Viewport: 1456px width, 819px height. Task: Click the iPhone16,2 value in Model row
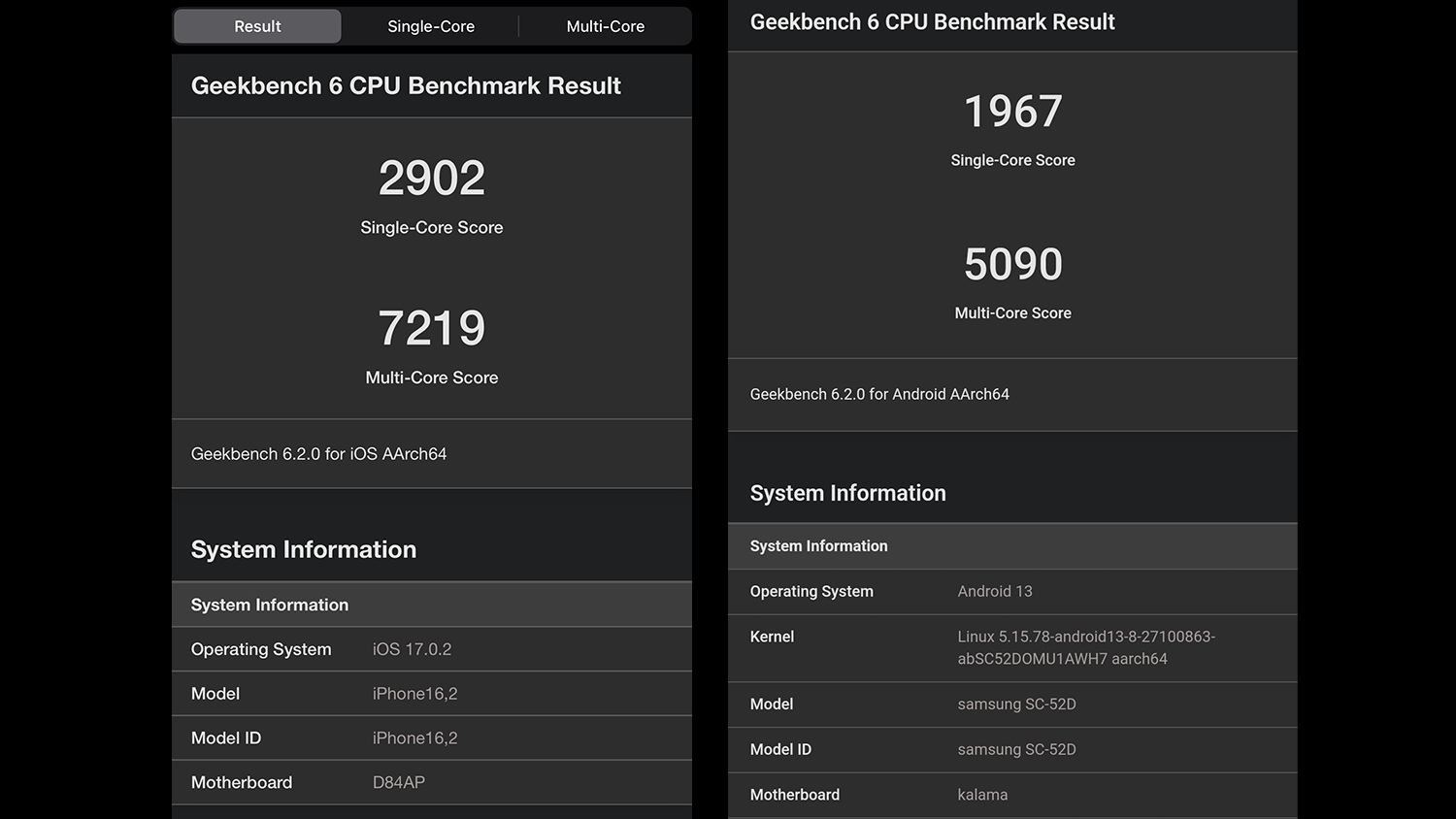(x=414, y=694)
